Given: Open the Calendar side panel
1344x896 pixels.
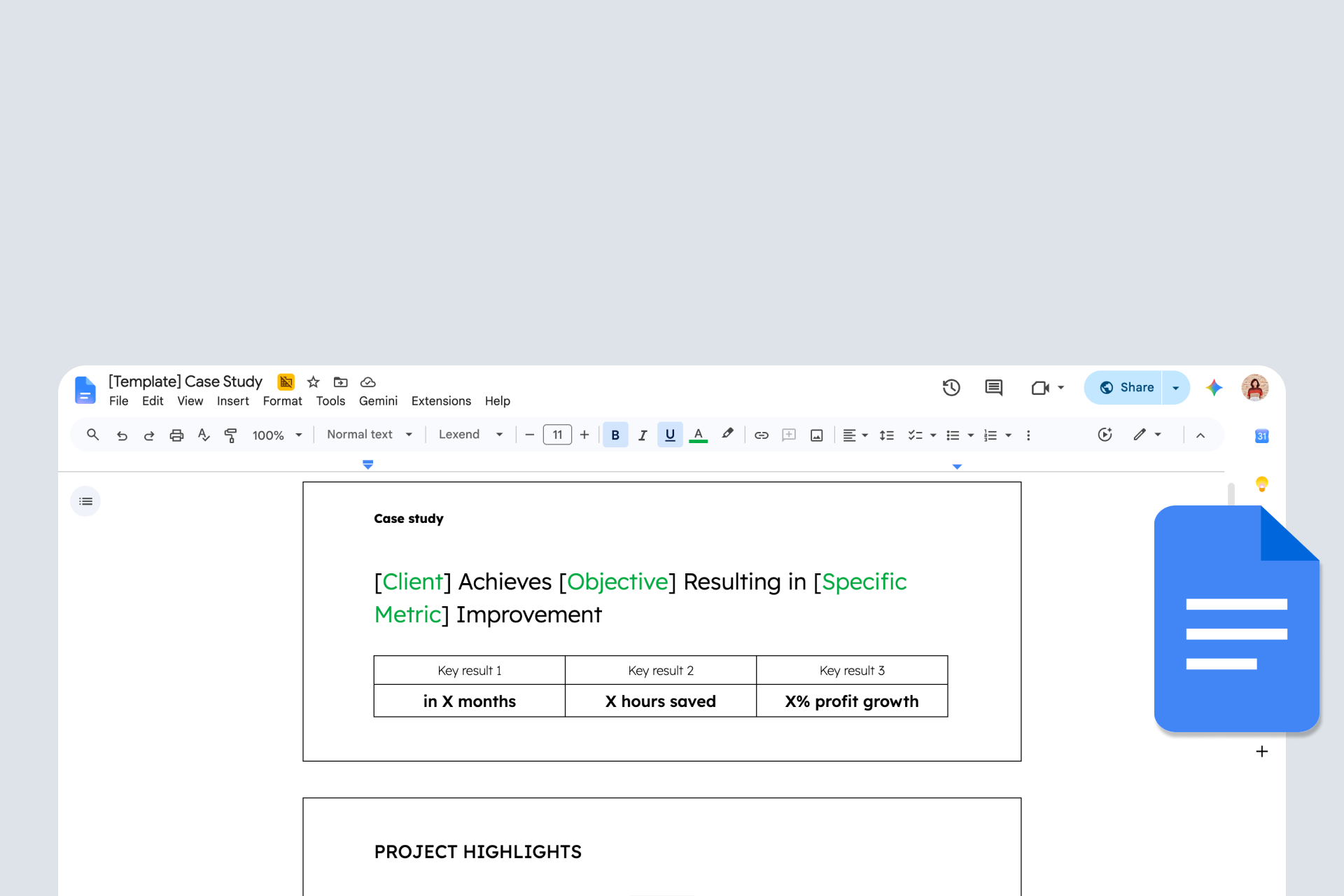Looking at the screenshot, I should point(1261,436).
